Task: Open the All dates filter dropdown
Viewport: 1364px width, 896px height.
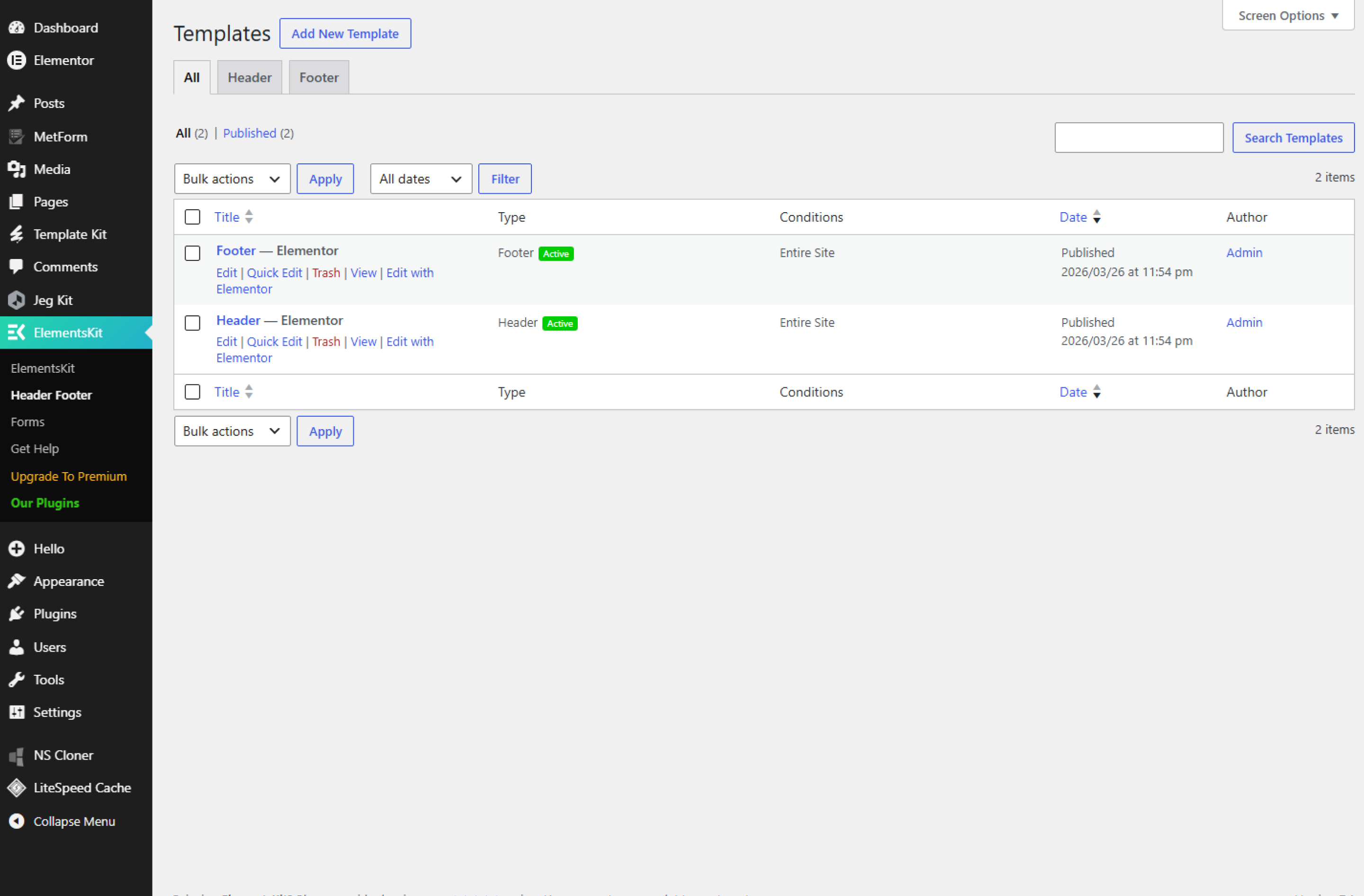Action: (421, 179)
